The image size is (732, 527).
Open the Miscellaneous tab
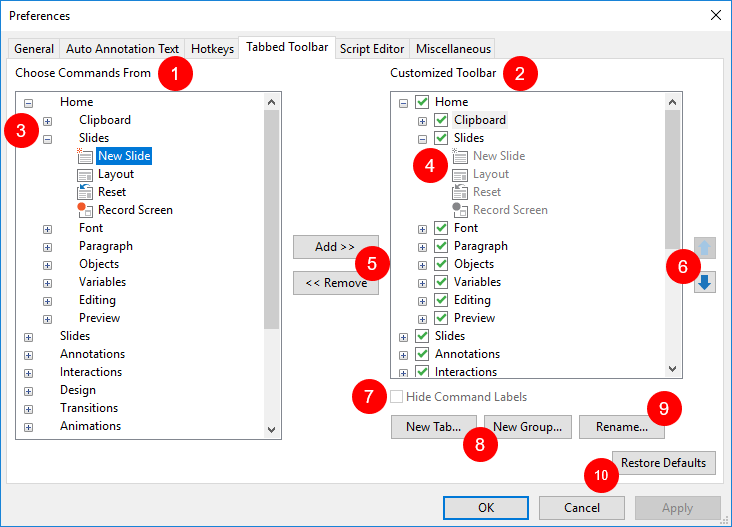coord(453,49)
